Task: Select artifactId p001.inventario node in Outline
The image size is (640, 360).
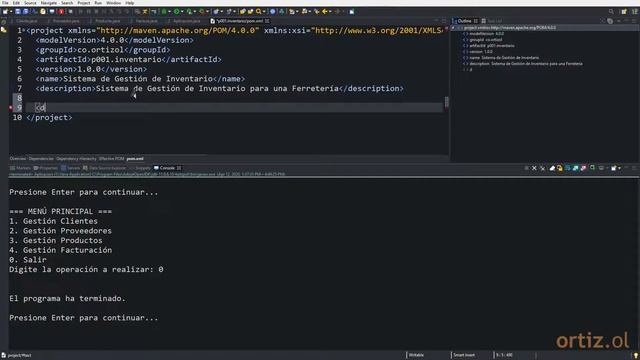Action: click(489, 46)
